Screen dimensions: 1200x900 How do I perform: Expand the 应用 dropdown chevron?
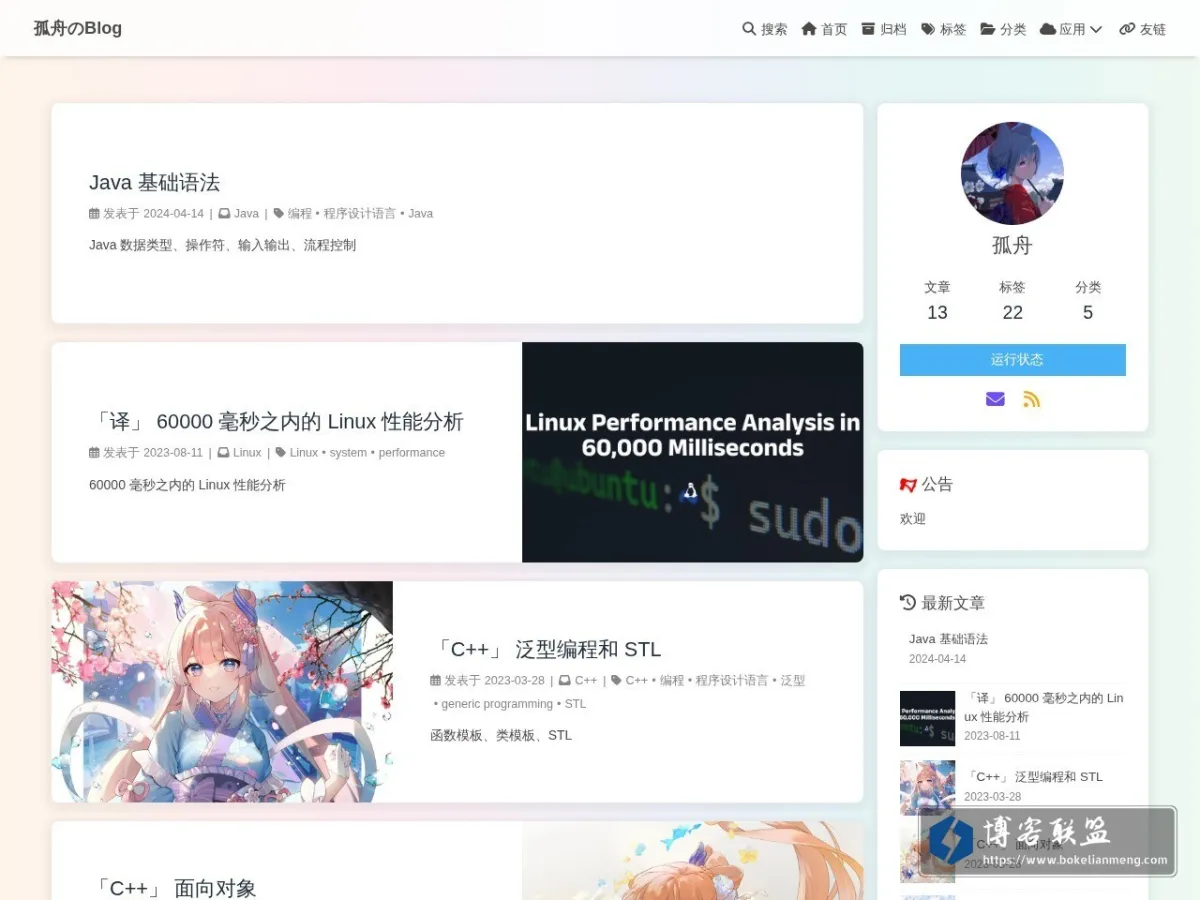[1096, 29]
